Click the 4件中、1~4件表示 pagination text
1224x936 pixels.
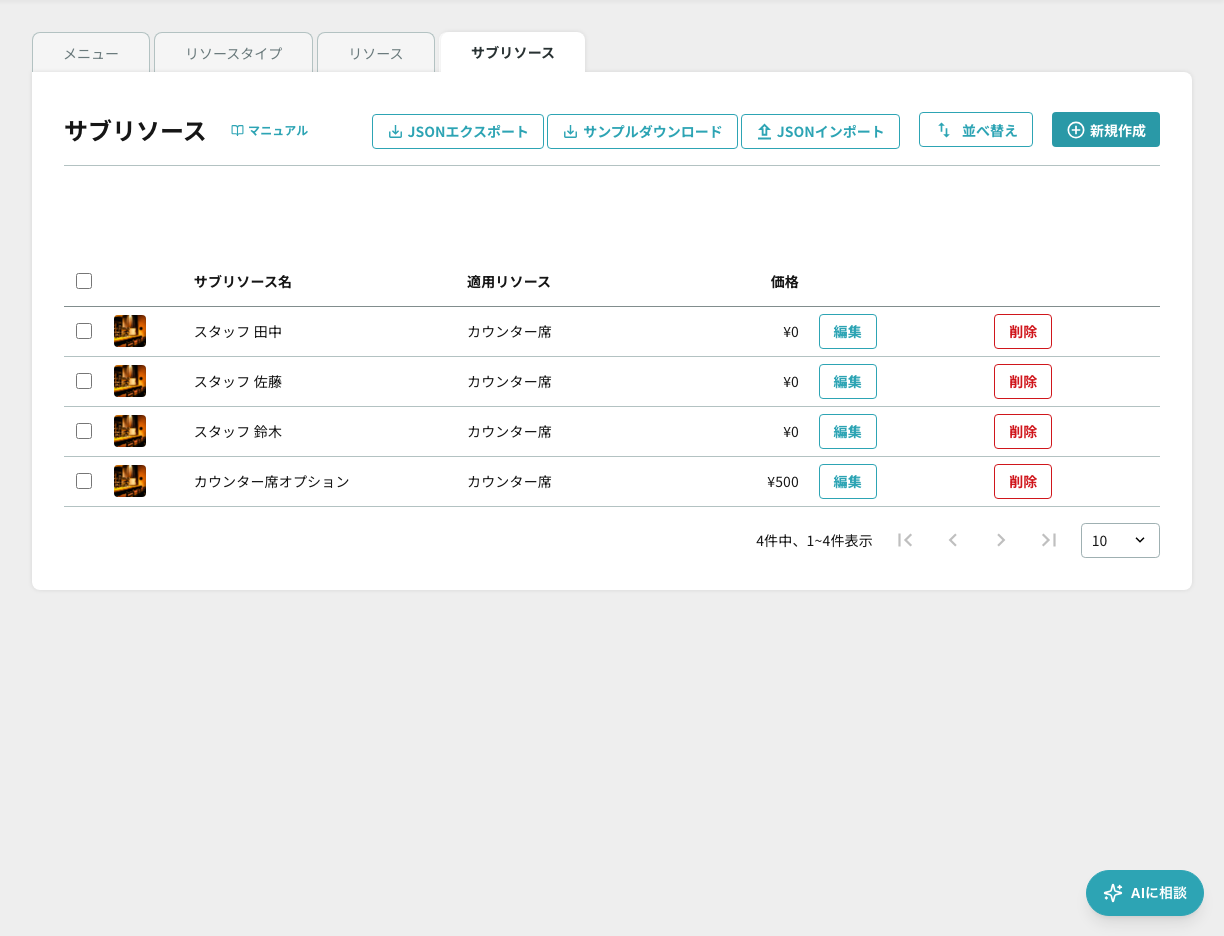point(814,541)
